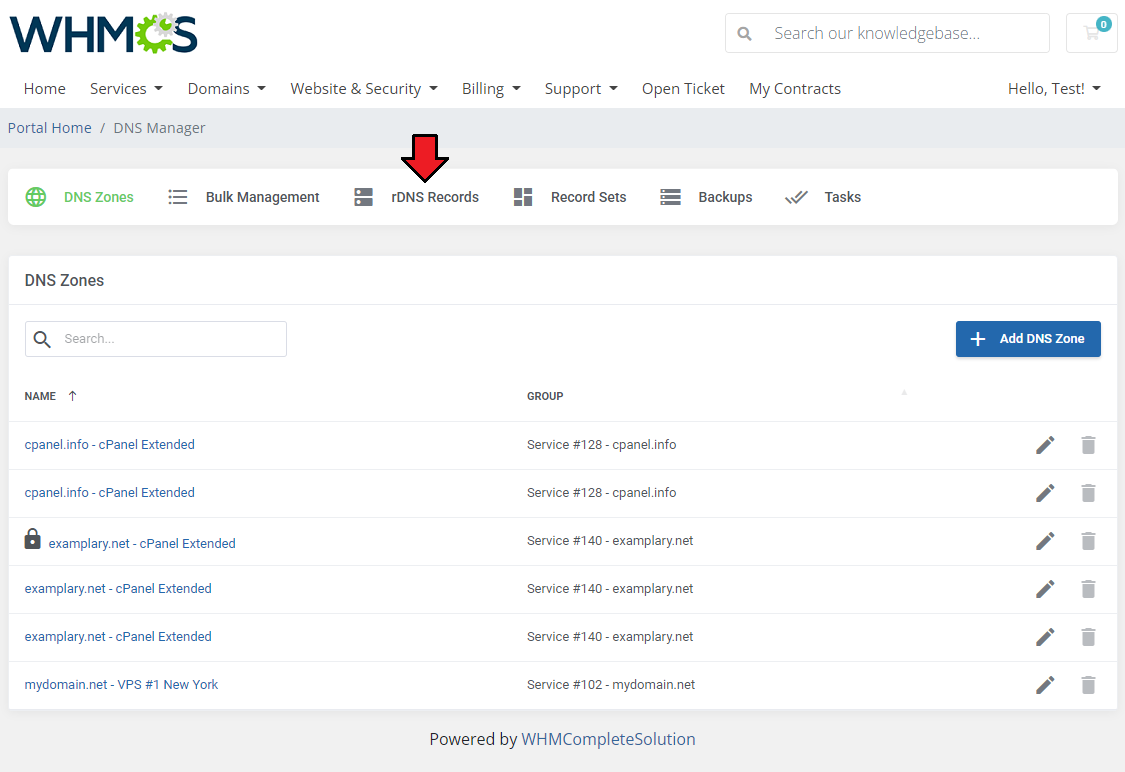Open My Contracts menu item
This screenshot has width=1125, height=772.
pyautogui.click(x=795, y=89)
